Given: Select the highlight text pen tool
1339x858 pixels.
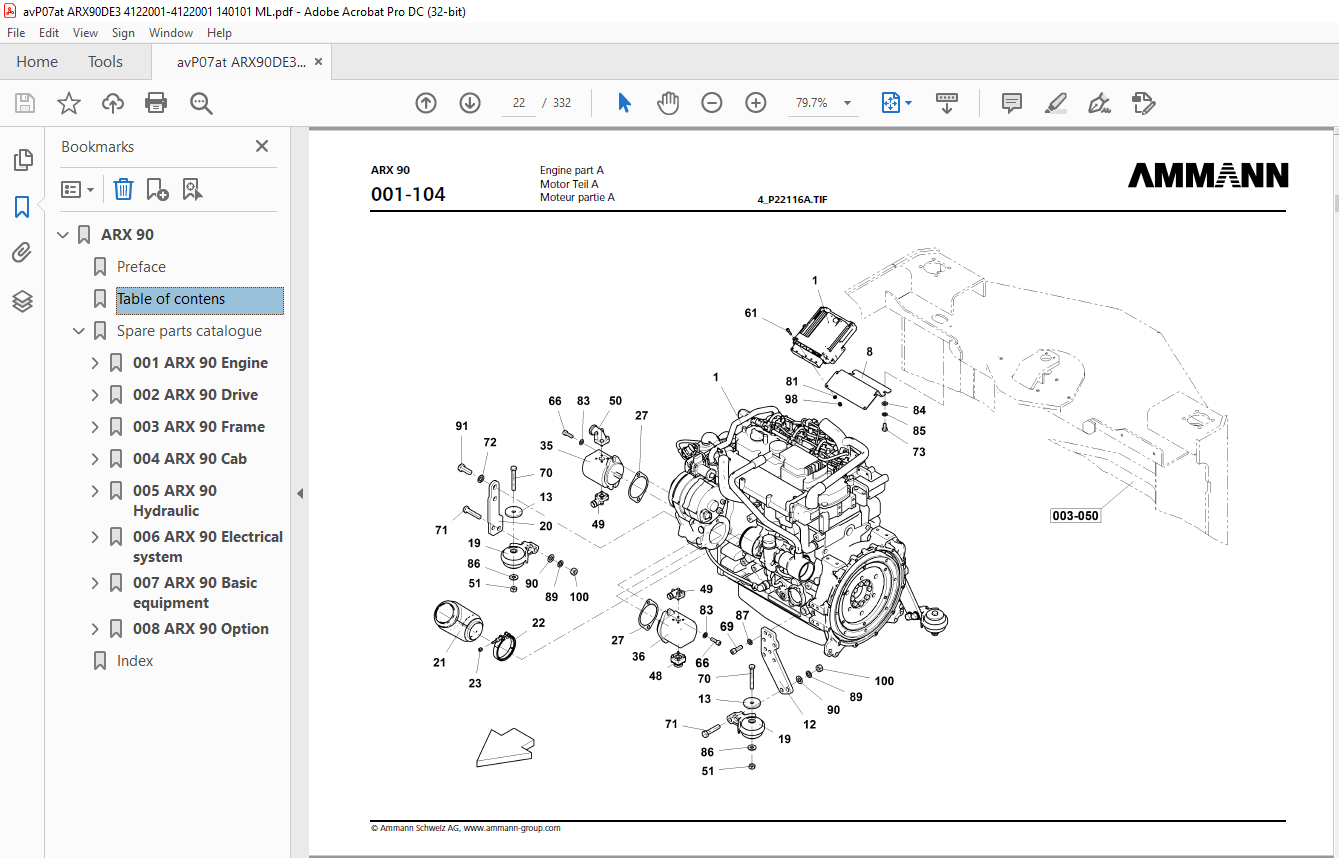Looking at the screenshot, I should pos(1055,103).
